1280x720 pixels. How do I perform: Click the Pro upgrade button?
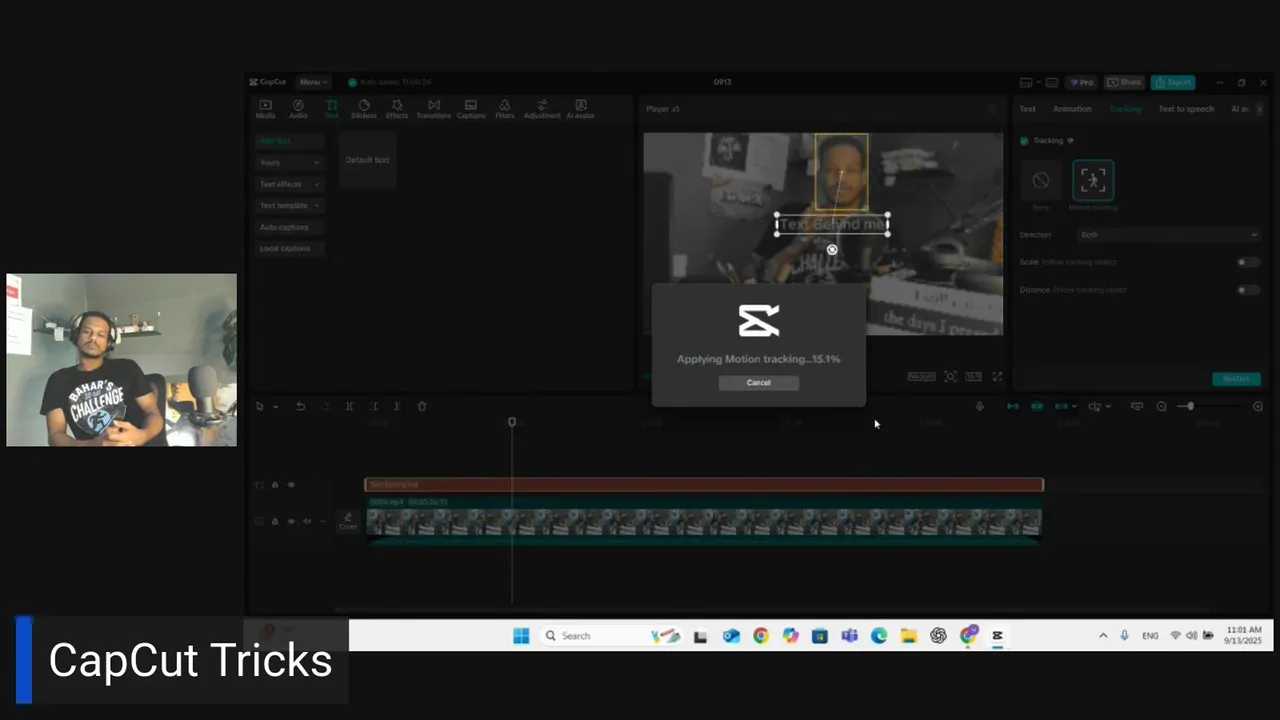1081,82
